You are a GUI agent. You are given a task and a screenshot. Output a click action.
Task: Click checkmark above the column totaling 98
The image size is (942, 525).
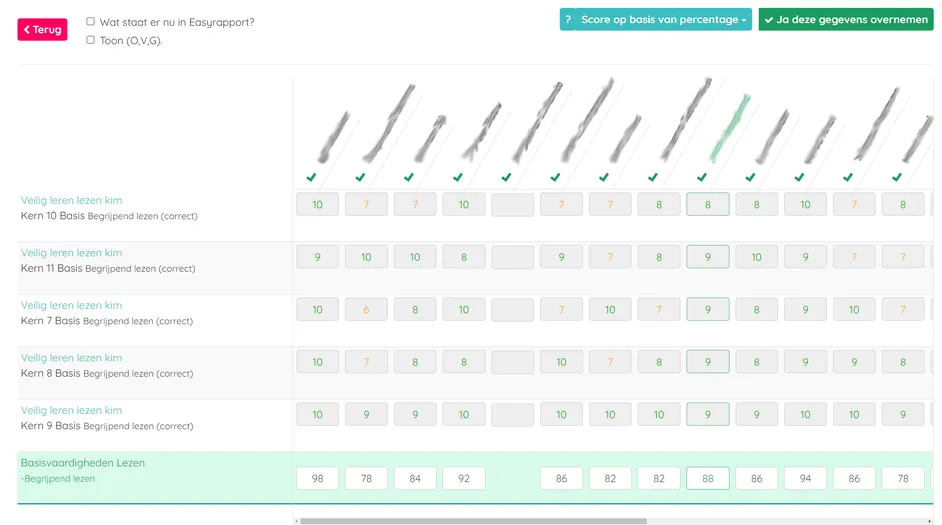tap(311, 177)
